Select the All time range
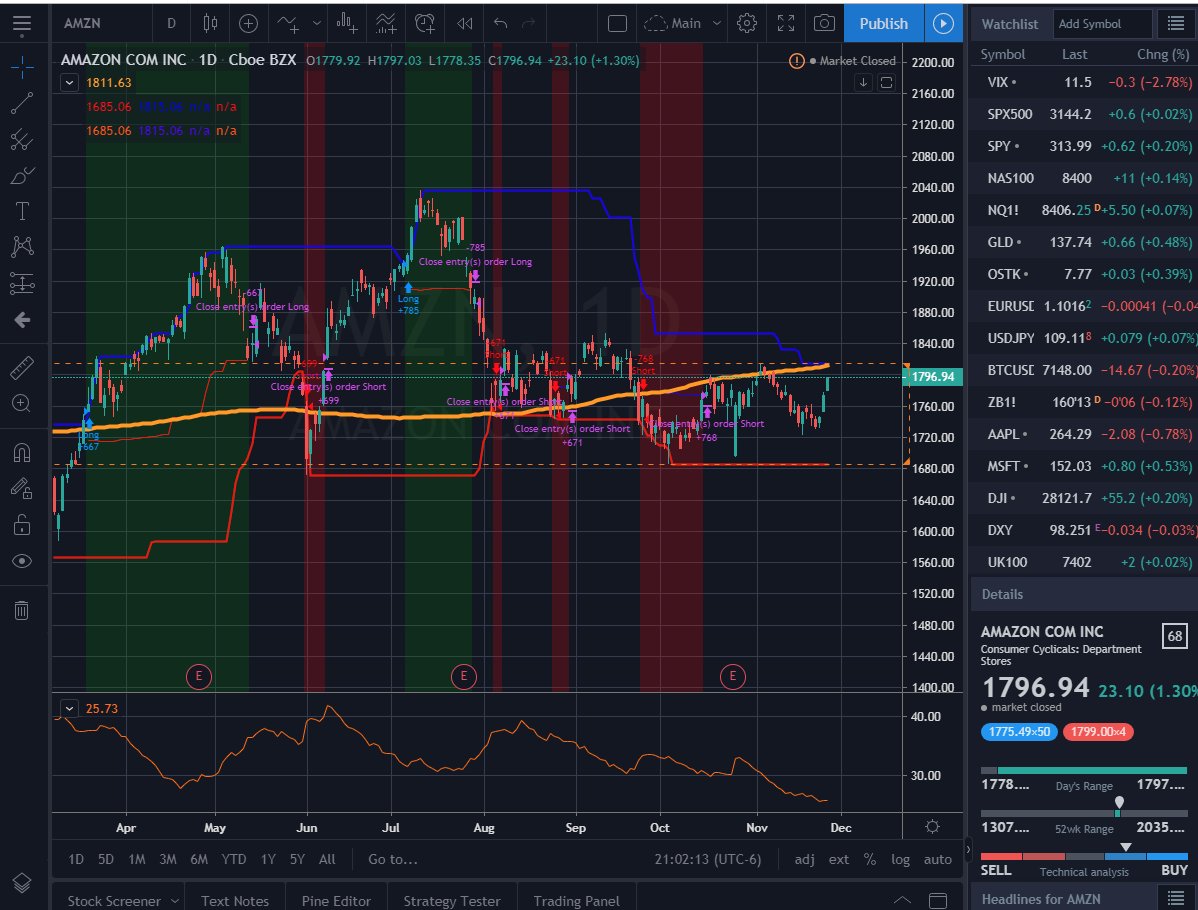This screenshot has width=1198, height=910. coord(327,859)
